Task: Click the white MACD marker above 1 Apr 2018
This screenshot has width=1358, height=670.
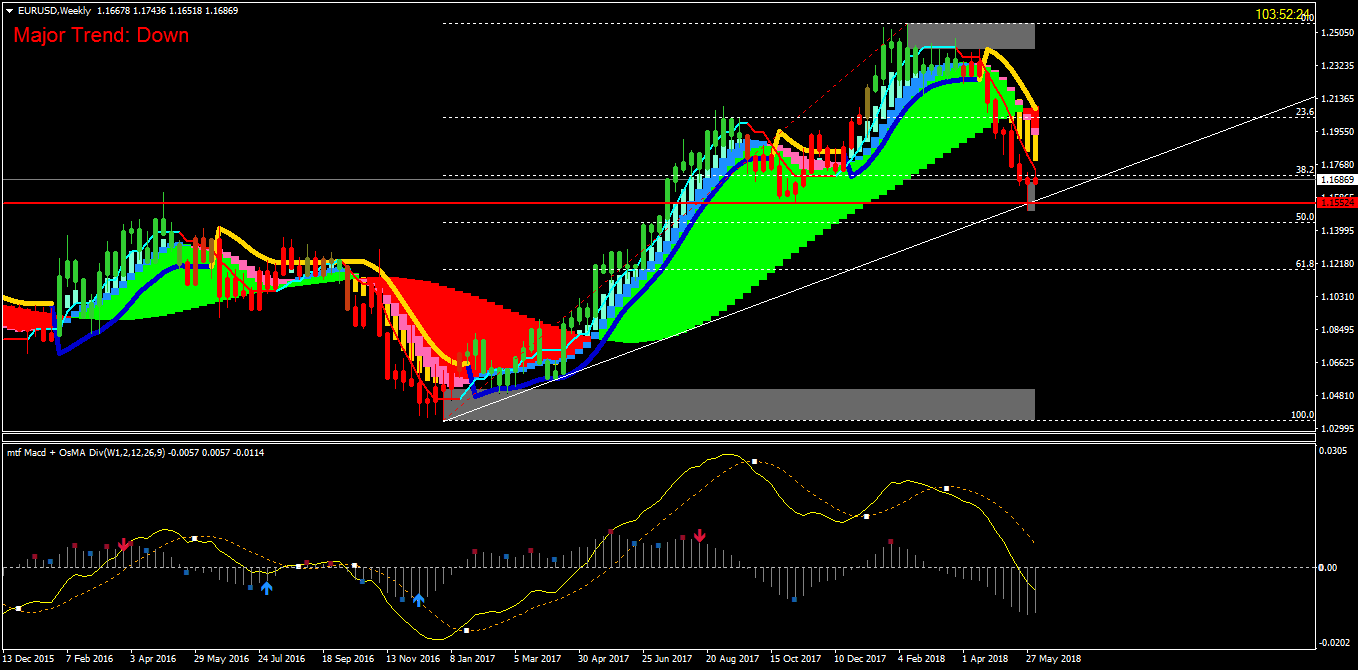Action: [x=945, y=488]
